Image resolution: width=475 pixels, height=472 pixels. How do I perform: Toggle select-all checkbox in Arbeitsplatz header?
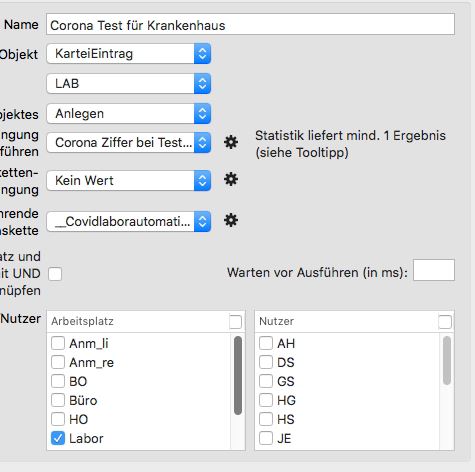(235, 322)
